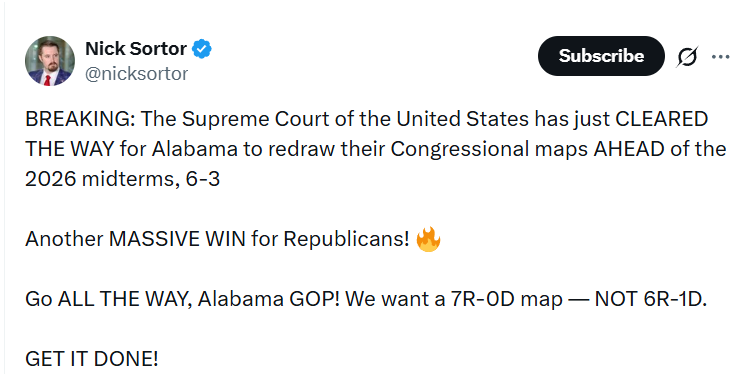
Task: Click the 'CLEARED' word in the post
Action: (x=661, y=119)
